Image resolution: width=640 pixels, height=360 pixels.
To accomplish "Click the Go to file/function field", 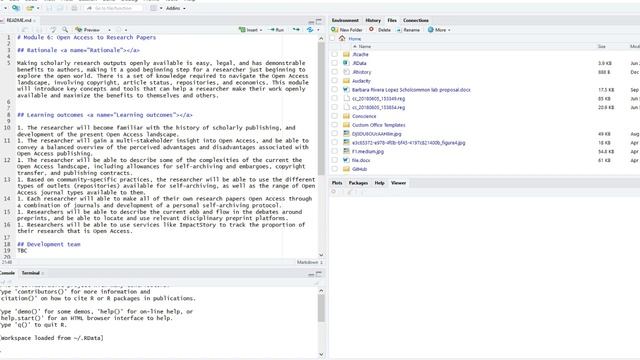I will [113, 8].
